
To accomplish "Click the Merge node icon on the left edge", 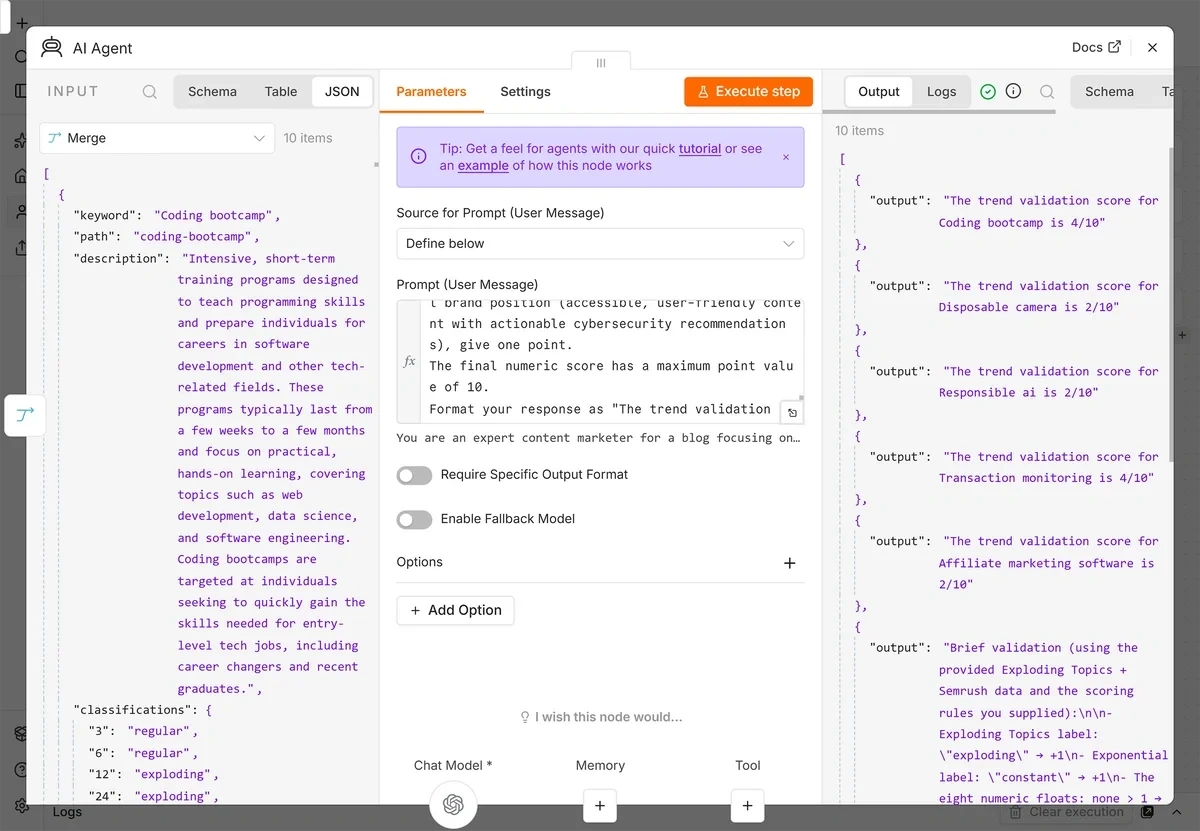I will click(x=25, y=415).
